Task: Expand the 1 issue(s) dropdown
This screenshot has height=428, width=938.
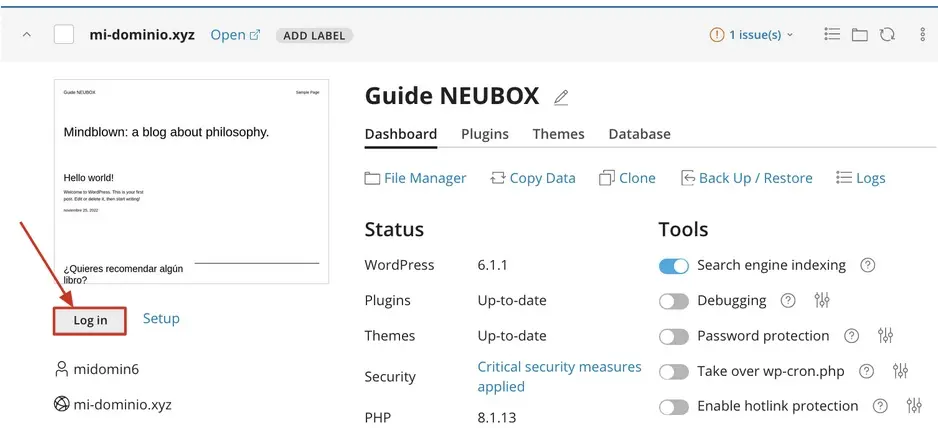Action: [761, 35]
